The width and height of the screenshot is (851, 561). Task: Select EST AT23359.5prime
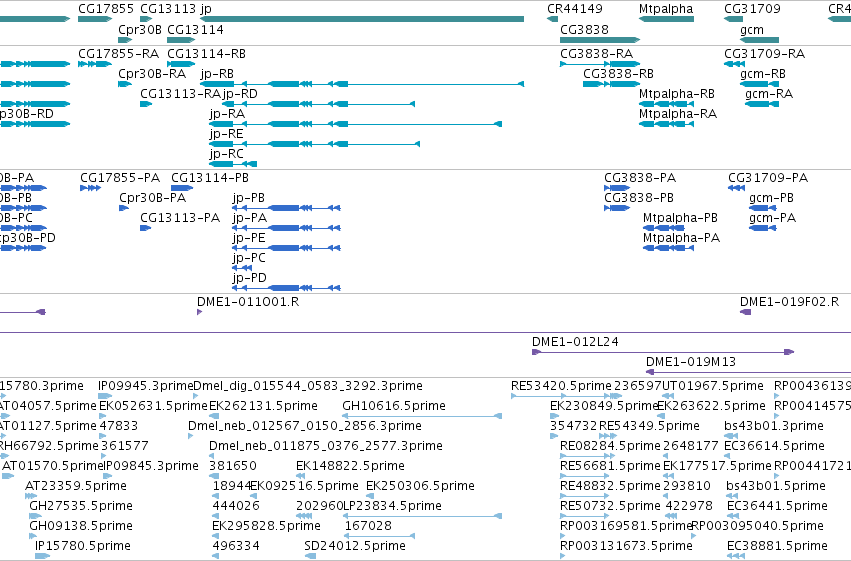pos(31,496)
